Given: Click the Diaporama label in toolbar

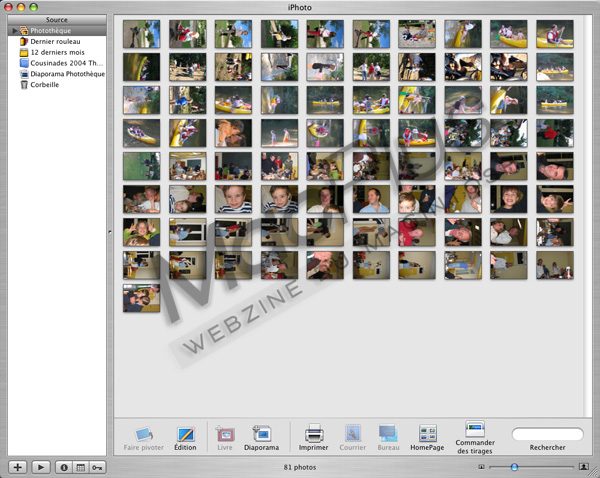Looking at the screenshot, I should coord(262,447).
